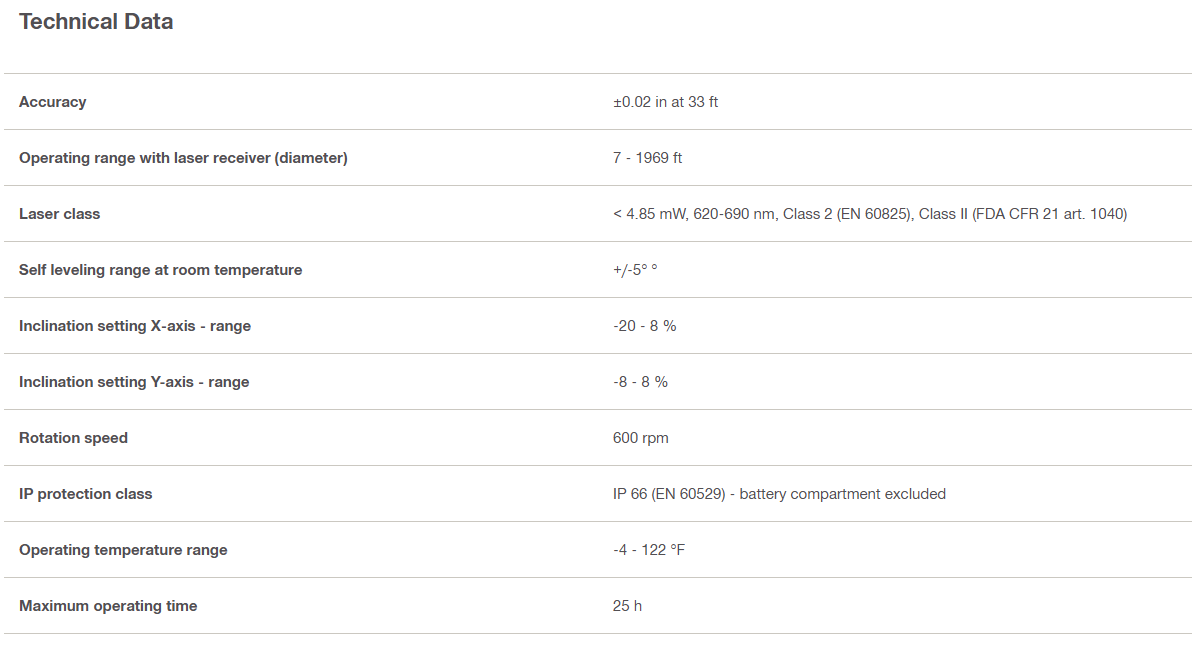Select the 600 rpm value
The height and width of the screenshot is (652, 1204).
[641, 438]
